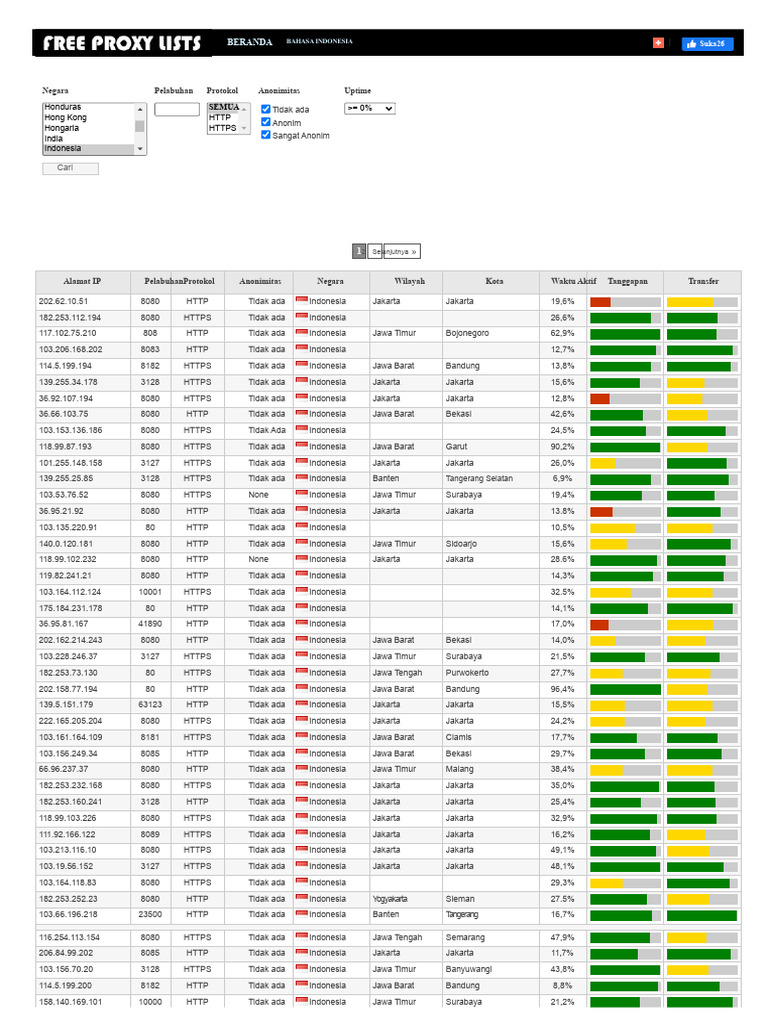This screenshot has width=768, height=1024.
Task: Click the Pelabuhan port input field
Action: (x=177, y=109)
